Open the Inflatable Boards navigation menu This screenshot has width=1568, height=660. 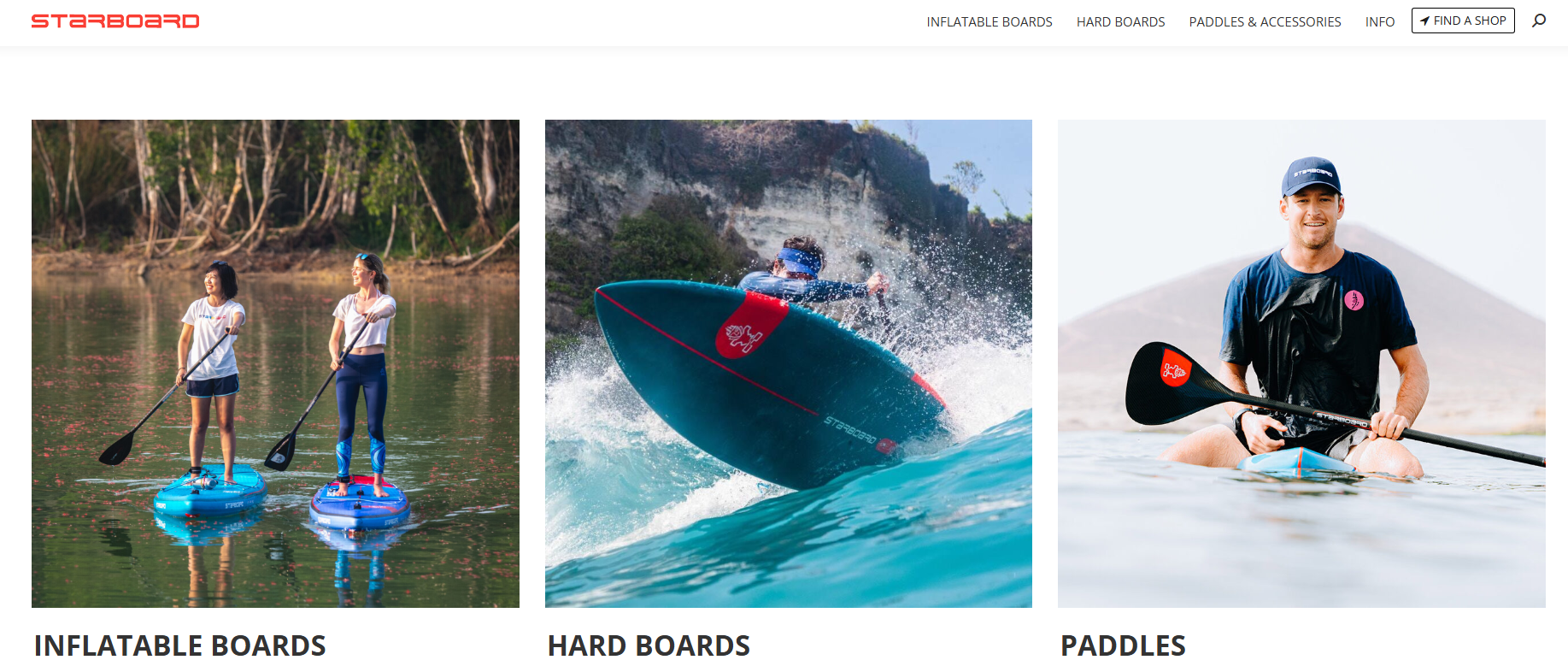point(990,21)
